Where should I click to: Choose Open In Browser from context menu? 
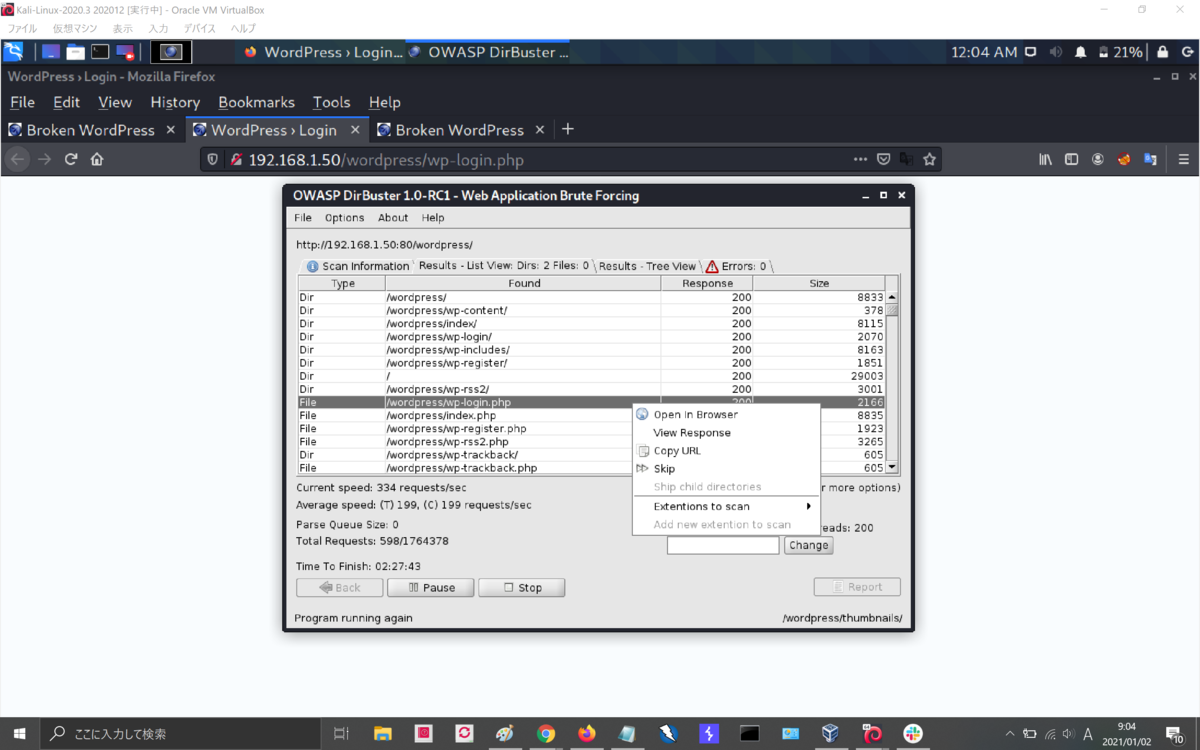click(x=726, y=414)
